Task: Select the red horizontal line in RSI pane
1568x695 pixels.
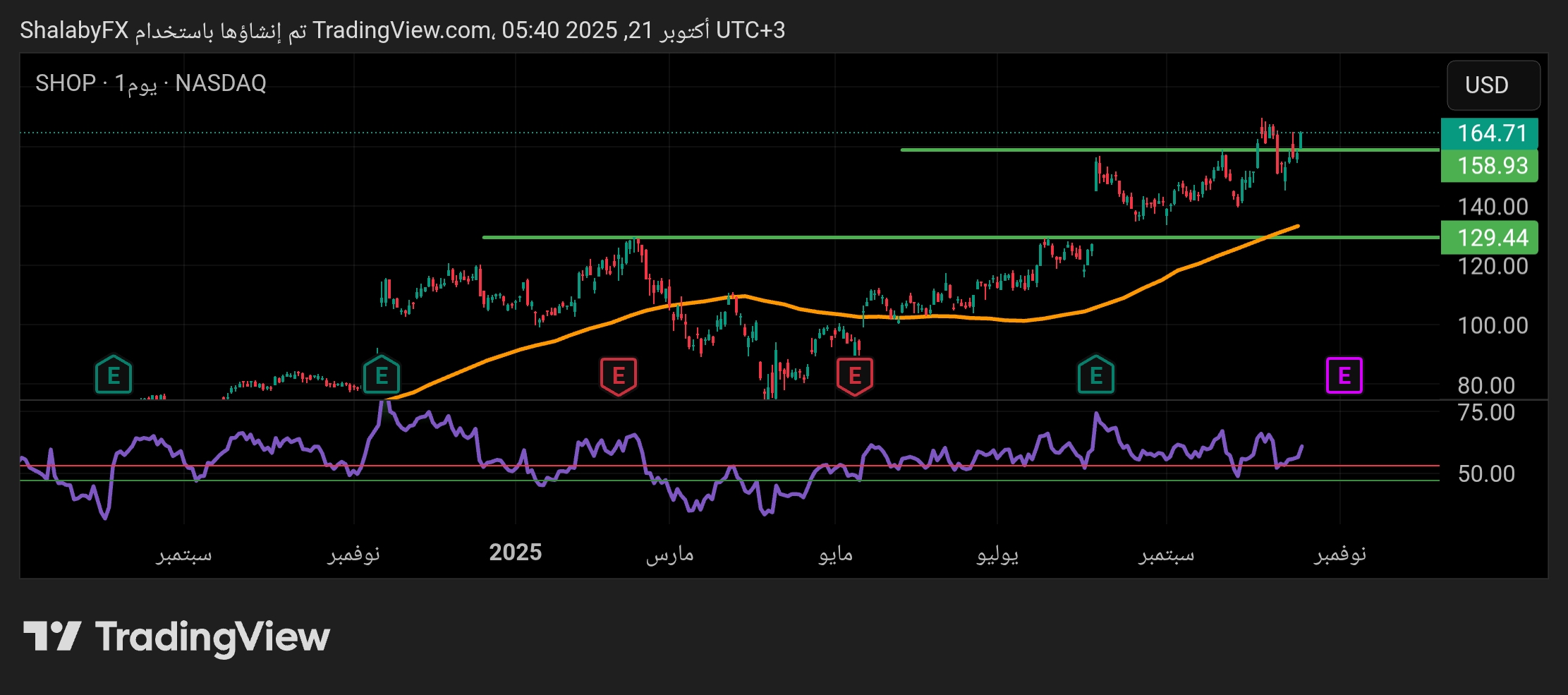Action: [705, 466]
